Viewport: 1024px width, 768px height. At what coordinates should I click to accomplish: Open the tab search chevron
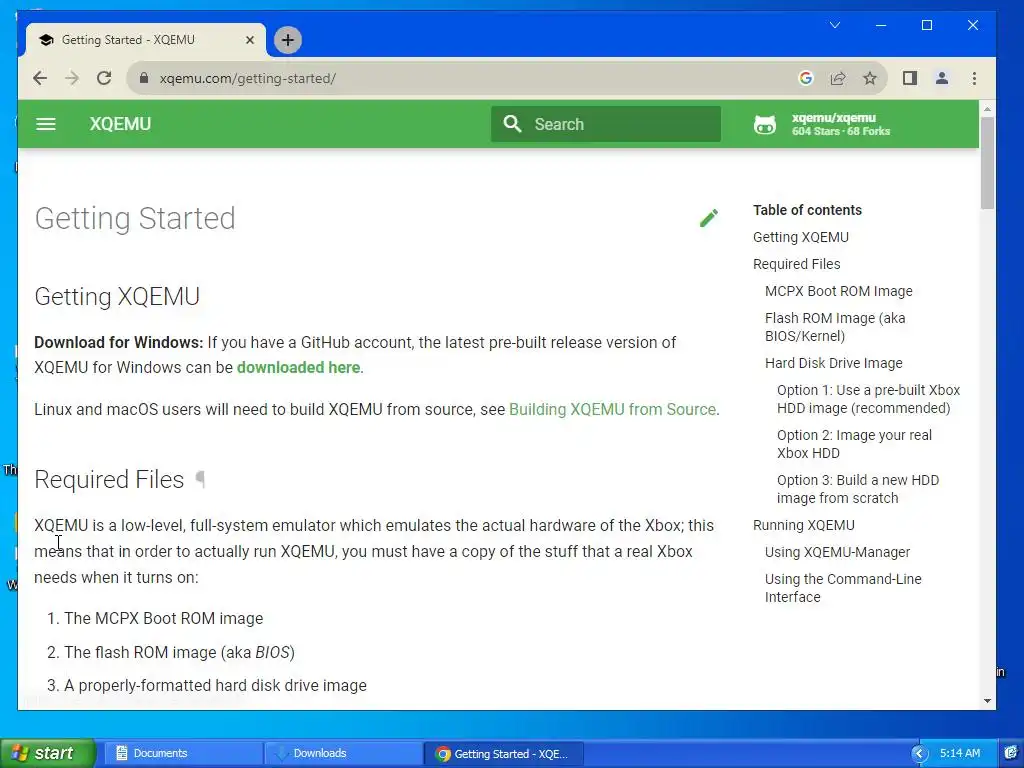[x=835, y=25]
